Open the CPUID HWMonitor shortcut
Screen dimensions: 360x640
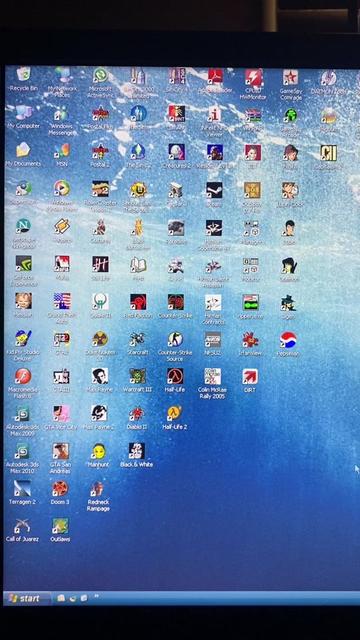(x=253, y=77)
